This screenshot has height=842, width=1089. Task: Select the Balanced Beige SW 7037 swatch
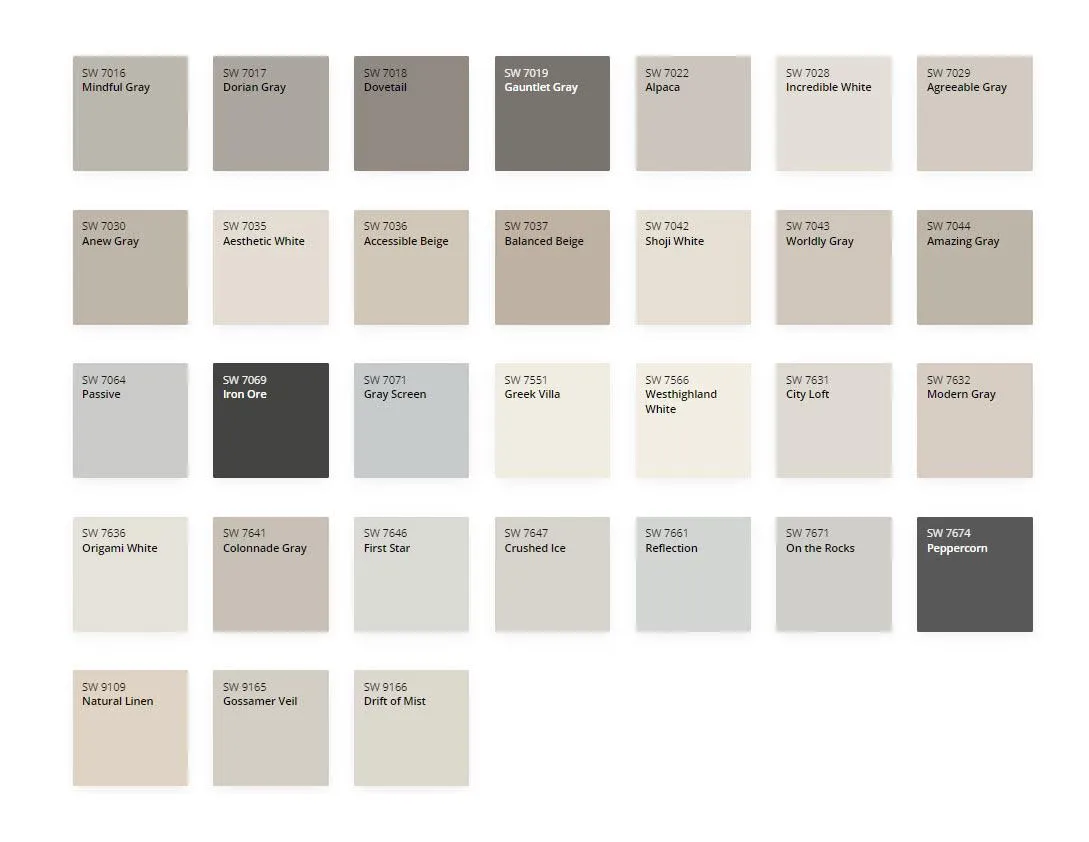(553, 267)
